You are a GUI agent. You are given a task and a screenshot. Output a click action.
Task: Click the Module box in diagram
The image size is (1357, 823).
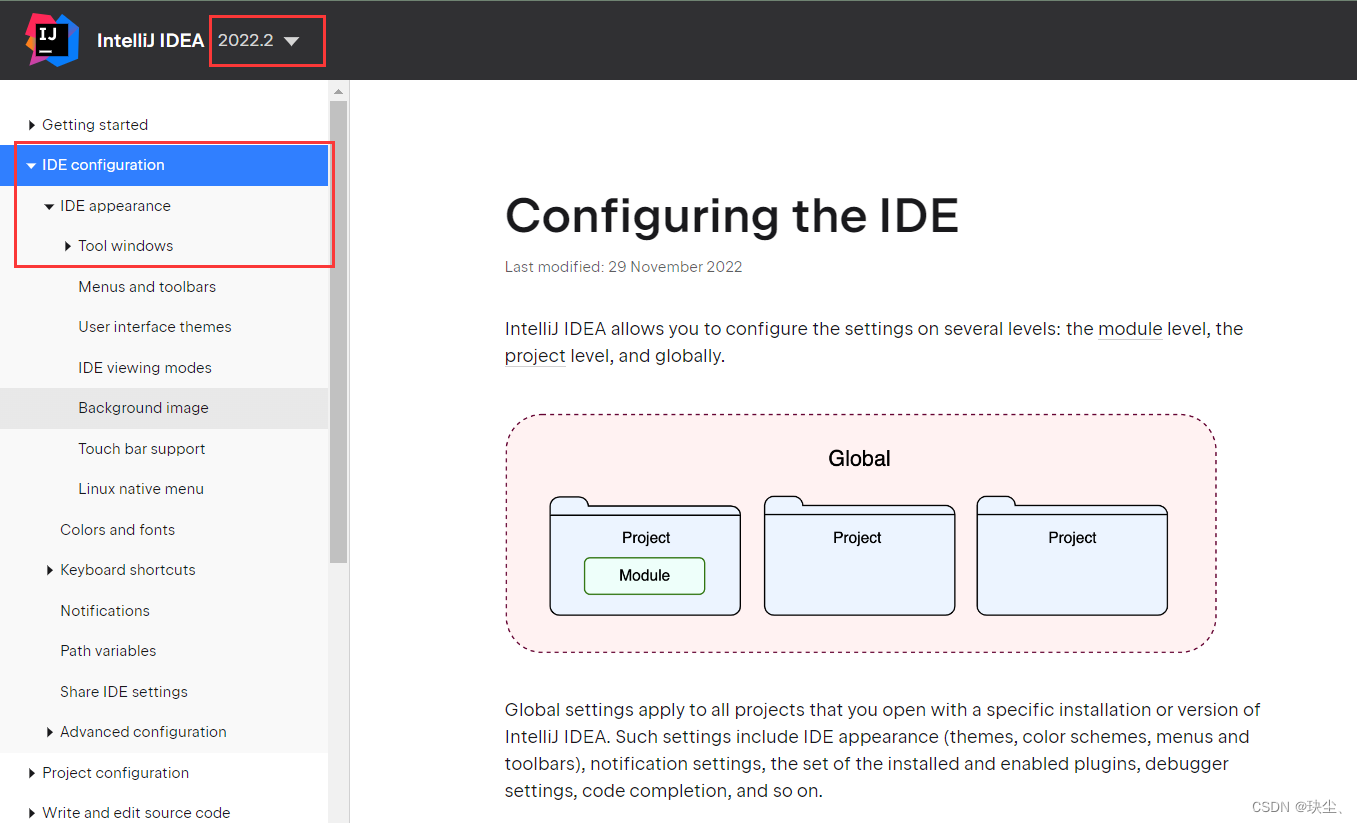[x=644, y=576]
